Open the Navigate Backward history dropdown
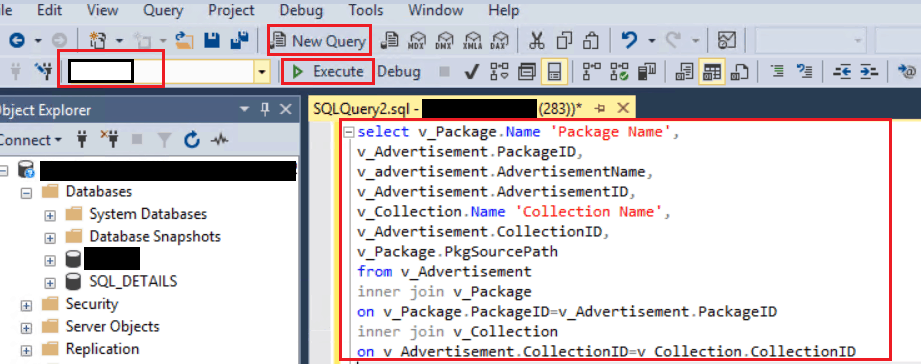Viewport: 921px width, 364px height. click(x=39, y=41)
